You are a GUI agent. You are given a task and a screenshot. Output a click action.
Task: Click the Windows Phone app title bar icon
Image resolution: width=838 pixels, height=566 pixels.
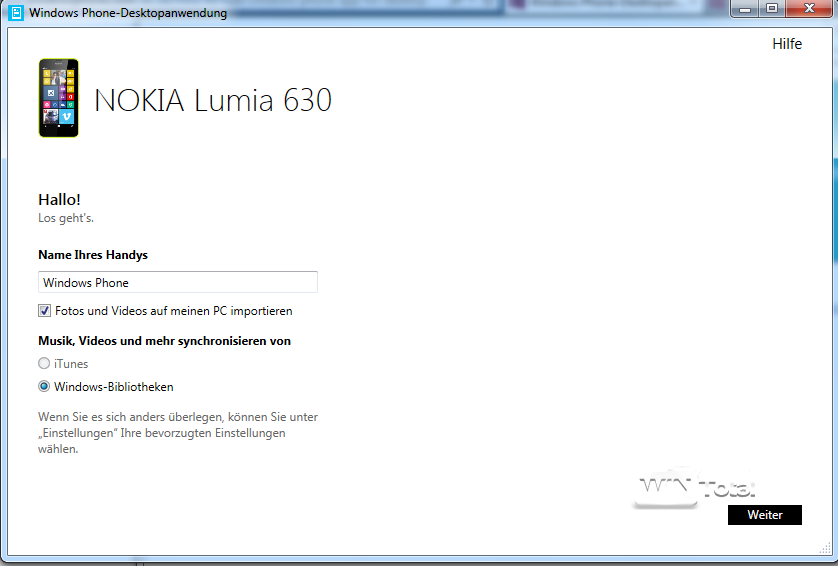click(16, 12)
